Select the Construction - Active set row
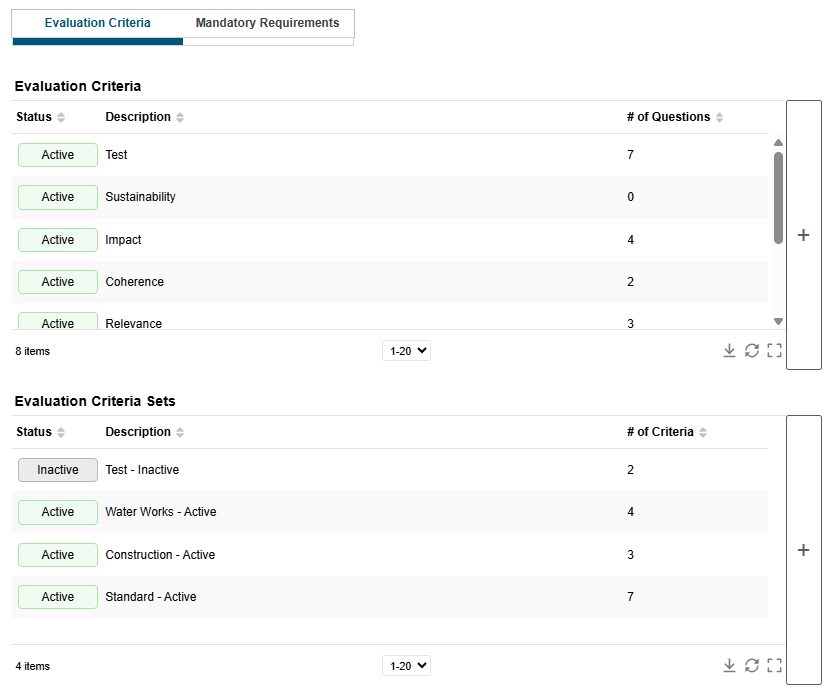The width and height of the screenshot is (829, 696). pos(390,555)
